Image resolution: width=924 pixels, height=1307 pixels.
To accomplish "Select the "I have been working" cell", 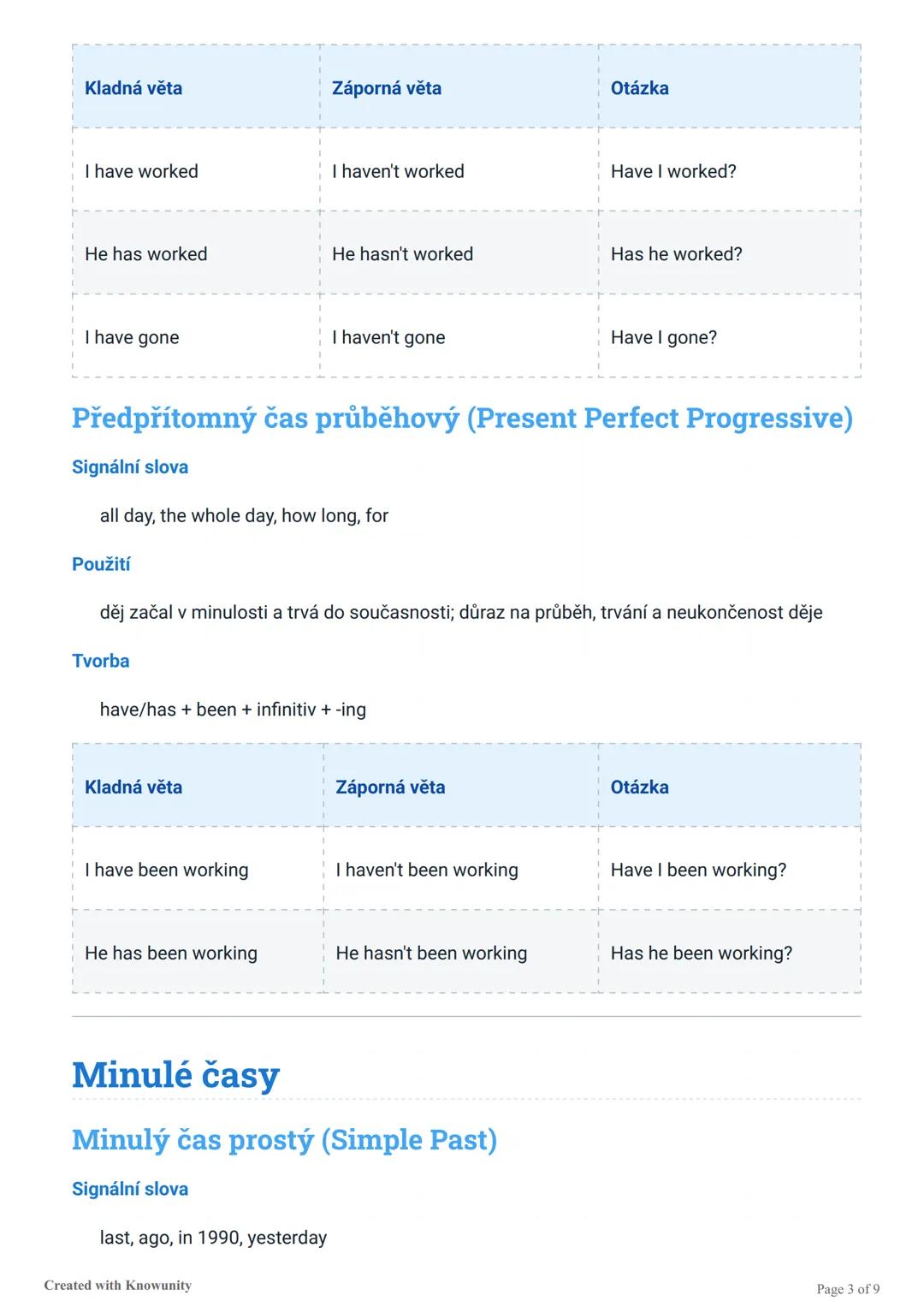I will pyautogui.click(x=167, y=870).
